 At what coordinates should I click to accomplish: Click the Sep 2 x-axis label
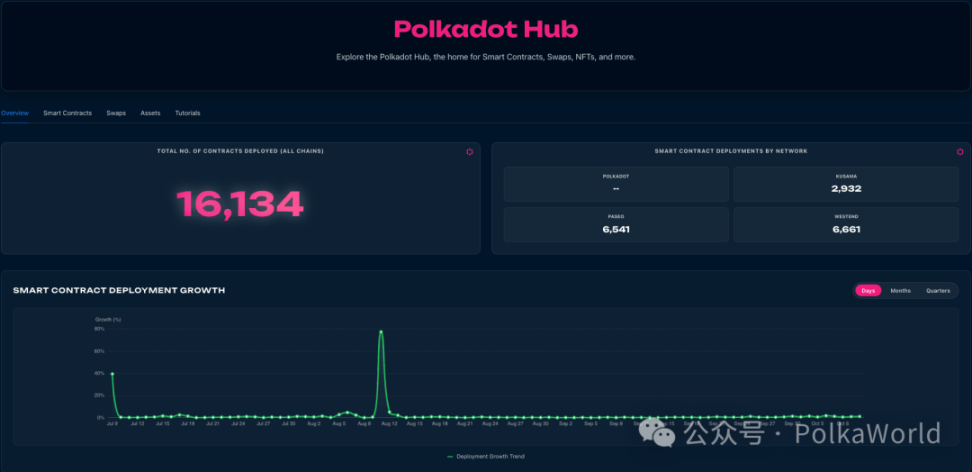point(565,424)
